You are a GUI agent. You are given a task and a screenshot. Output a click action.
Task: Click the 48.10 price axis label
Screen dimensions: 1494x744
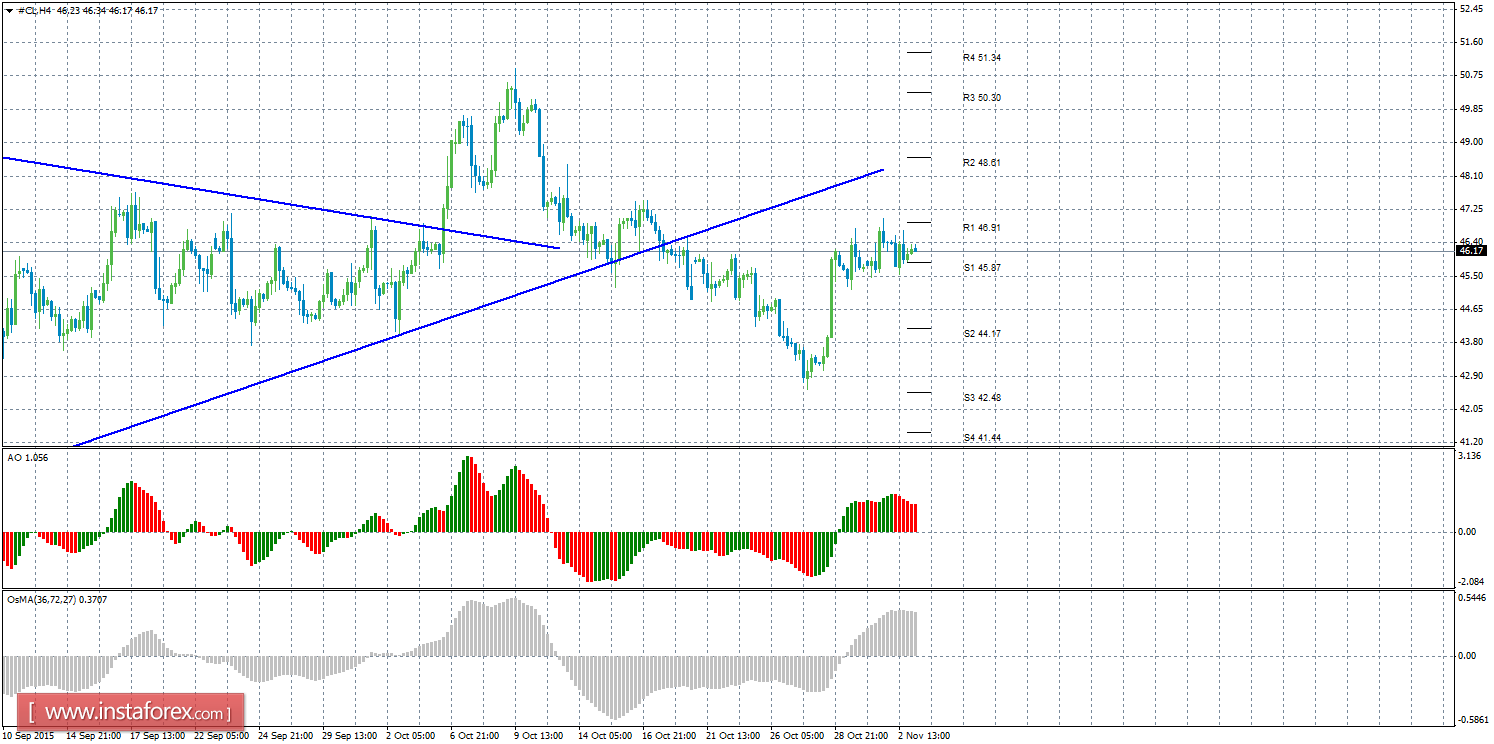(1471, 176)
